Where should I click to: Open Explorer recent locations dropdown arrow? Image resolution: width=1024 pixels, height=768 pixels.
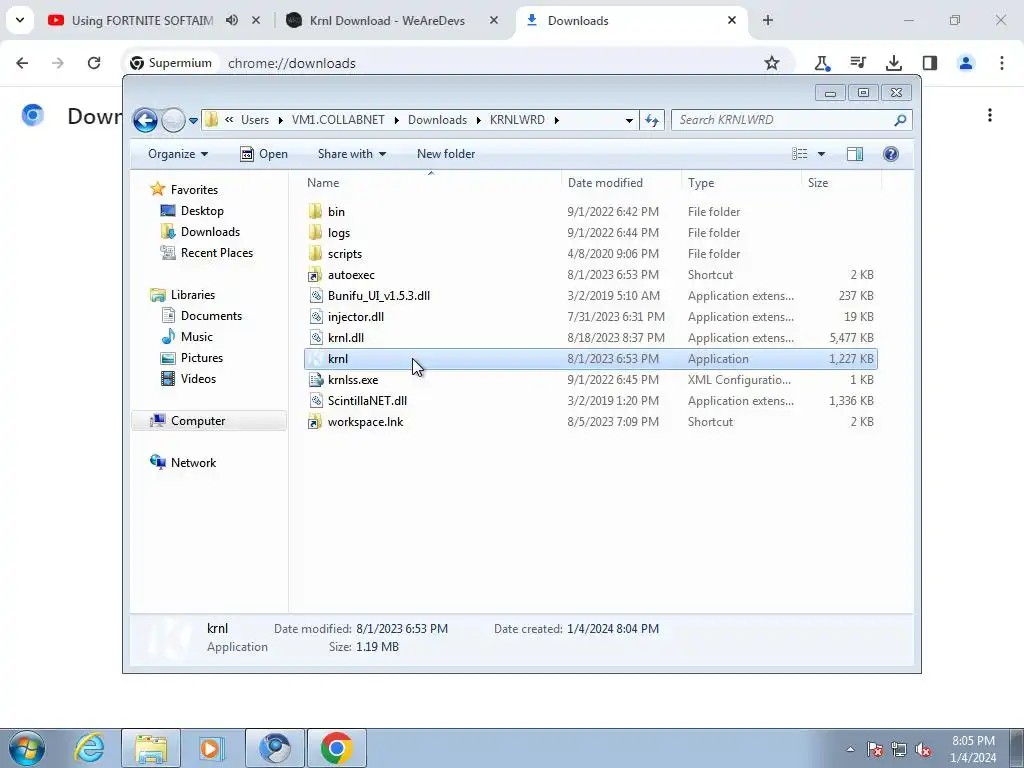[x=193, y=120]
